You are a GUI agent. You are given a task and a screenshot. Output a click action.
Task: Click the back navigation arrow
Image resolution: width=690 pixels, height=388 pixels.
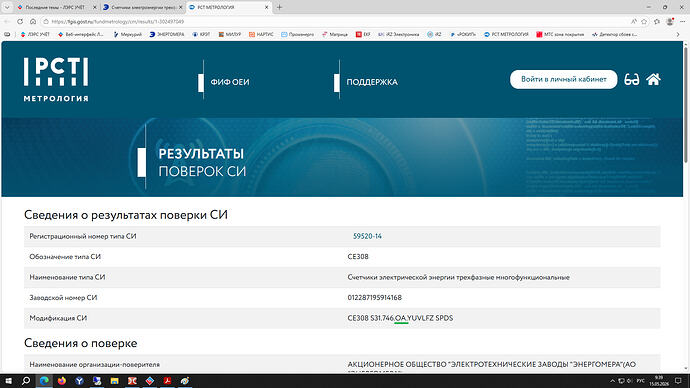coord(7,21)
